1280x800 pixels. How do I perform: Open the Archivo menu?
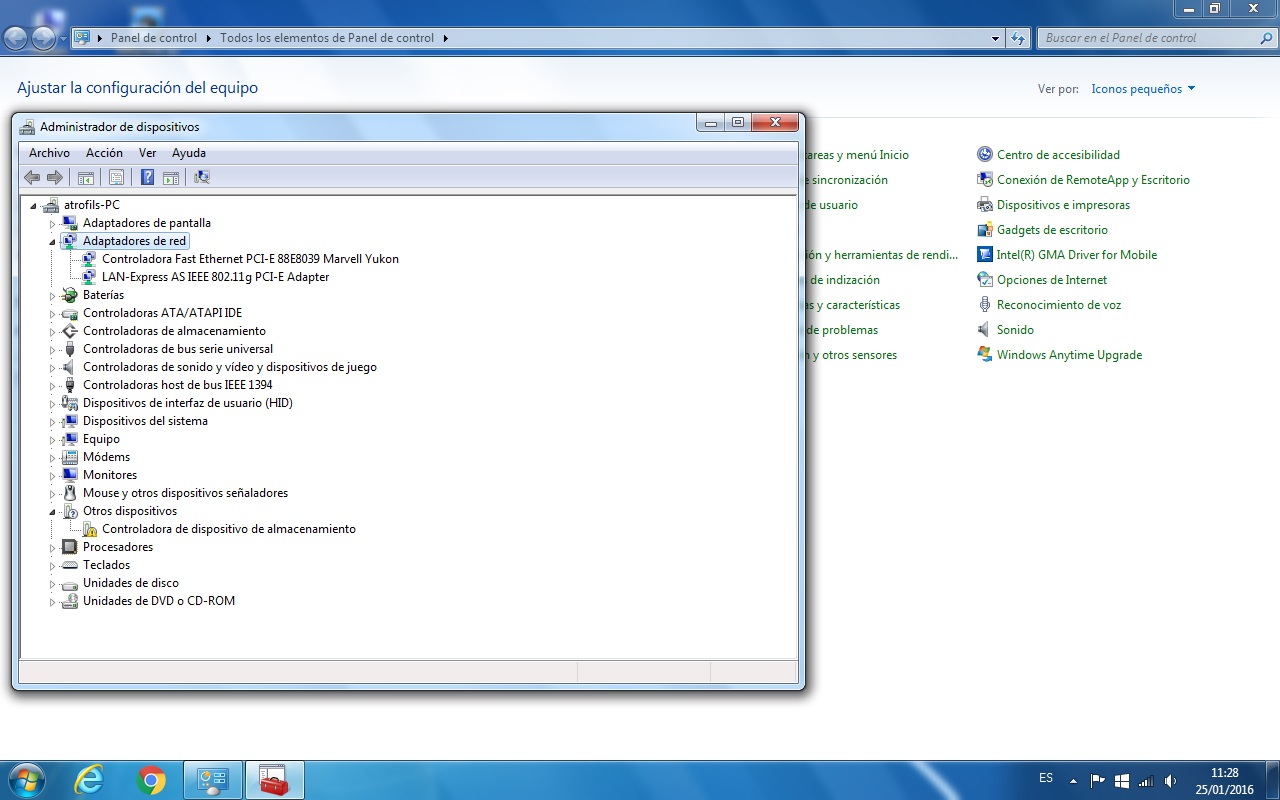tap(49, 153)
